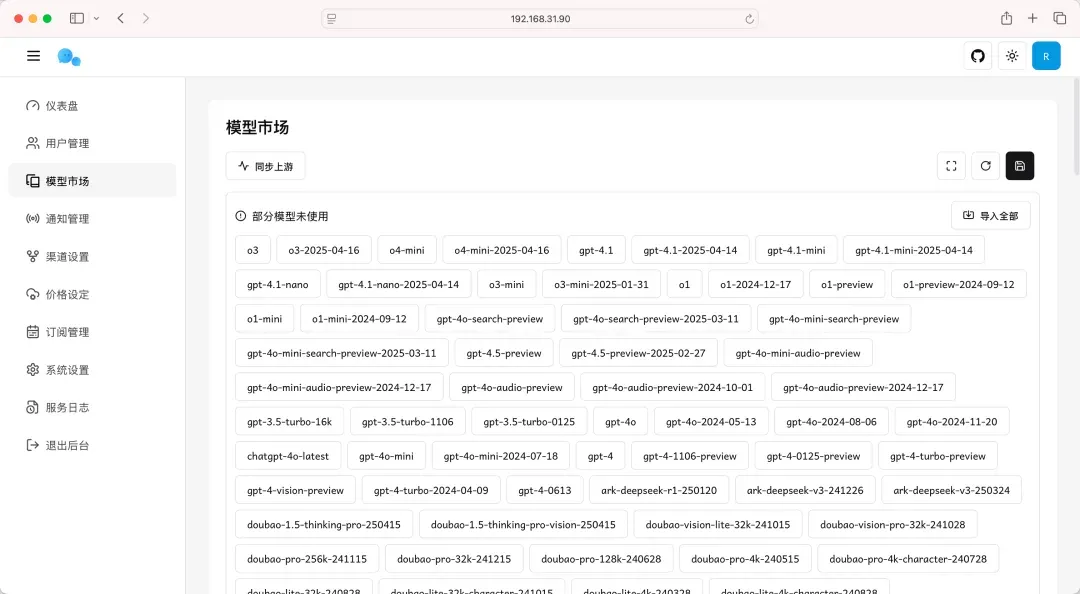1080x594 pixels.
Task: Select the gpt-4o-mini model tag
Action: (x=386, y=455)
